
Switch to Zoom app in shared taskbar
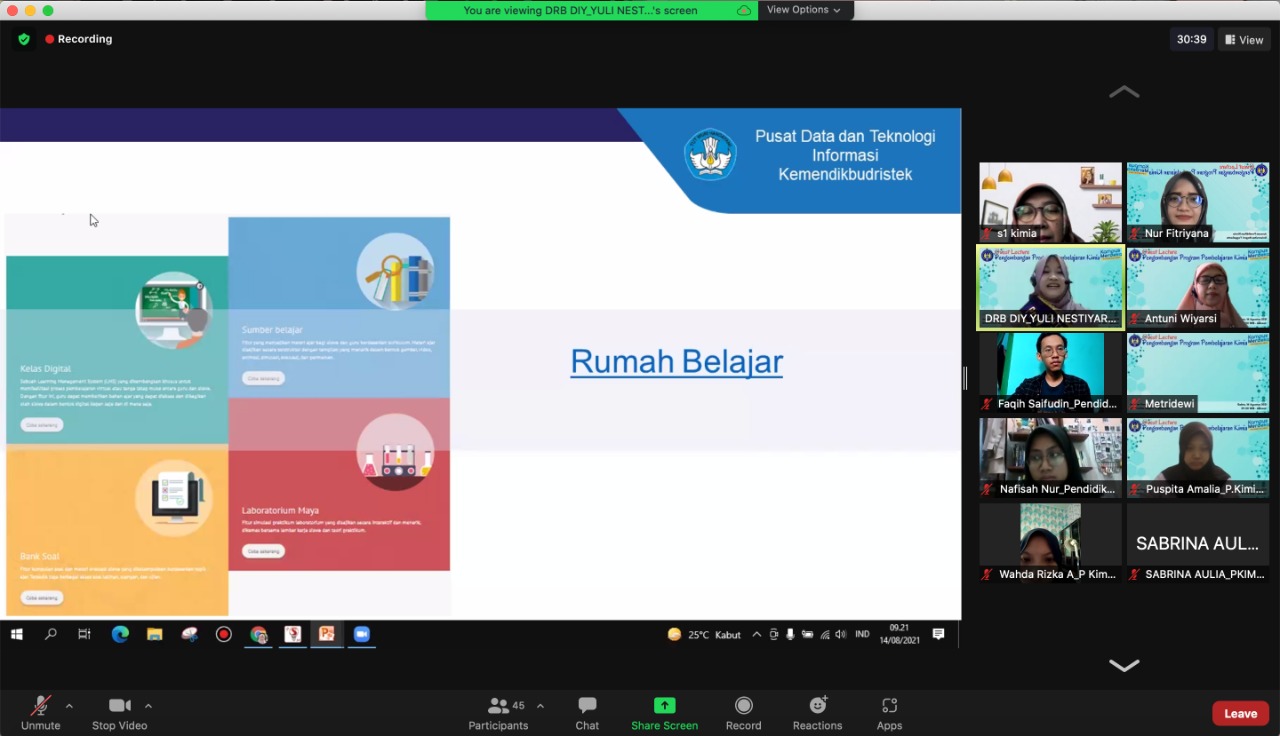(361, 634)
